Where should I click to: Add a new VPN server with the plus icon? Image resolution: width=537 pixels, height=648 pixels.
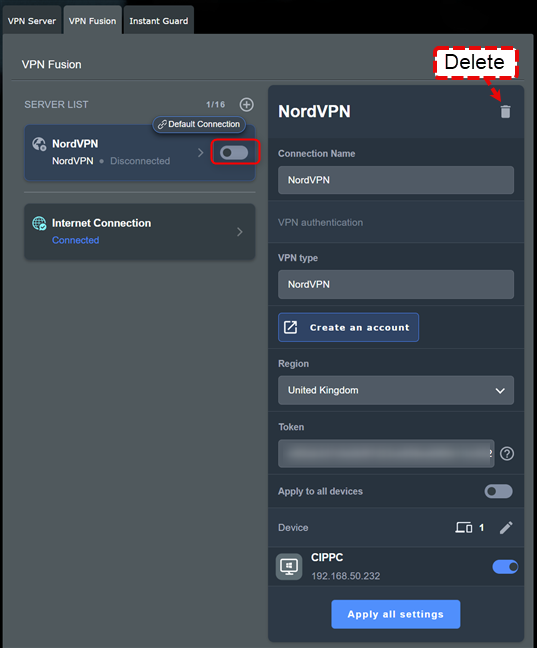247,105
